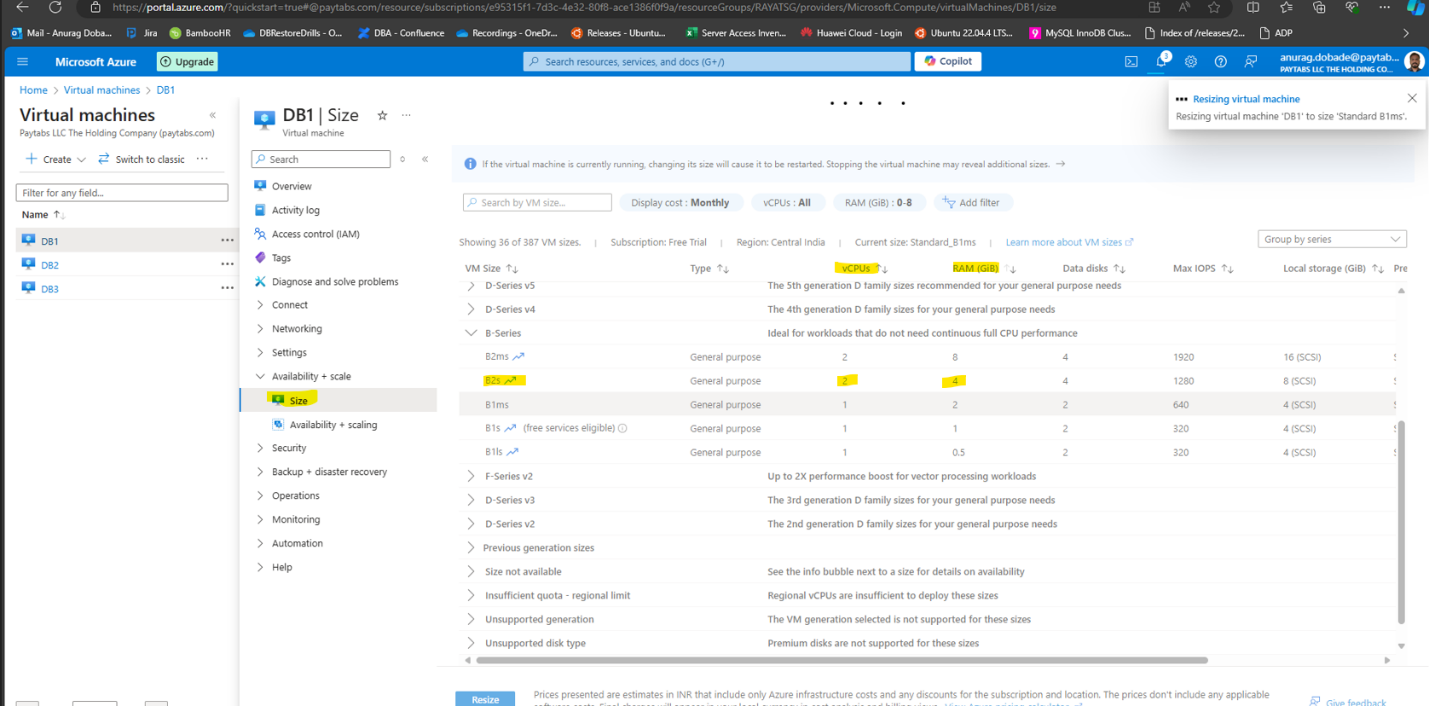Open the ellipsis menu beside DB1 | Size
This screenshot has height=706, width=1429.
pos(406,116)
